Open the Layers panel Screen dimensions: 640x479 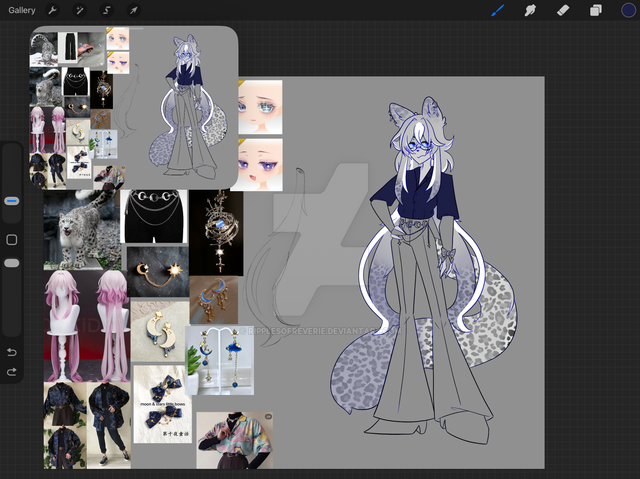[595, 10]
